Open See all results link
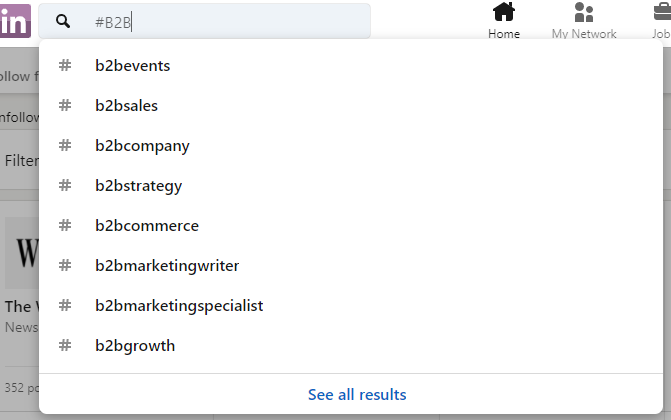 tap(357, 395)
